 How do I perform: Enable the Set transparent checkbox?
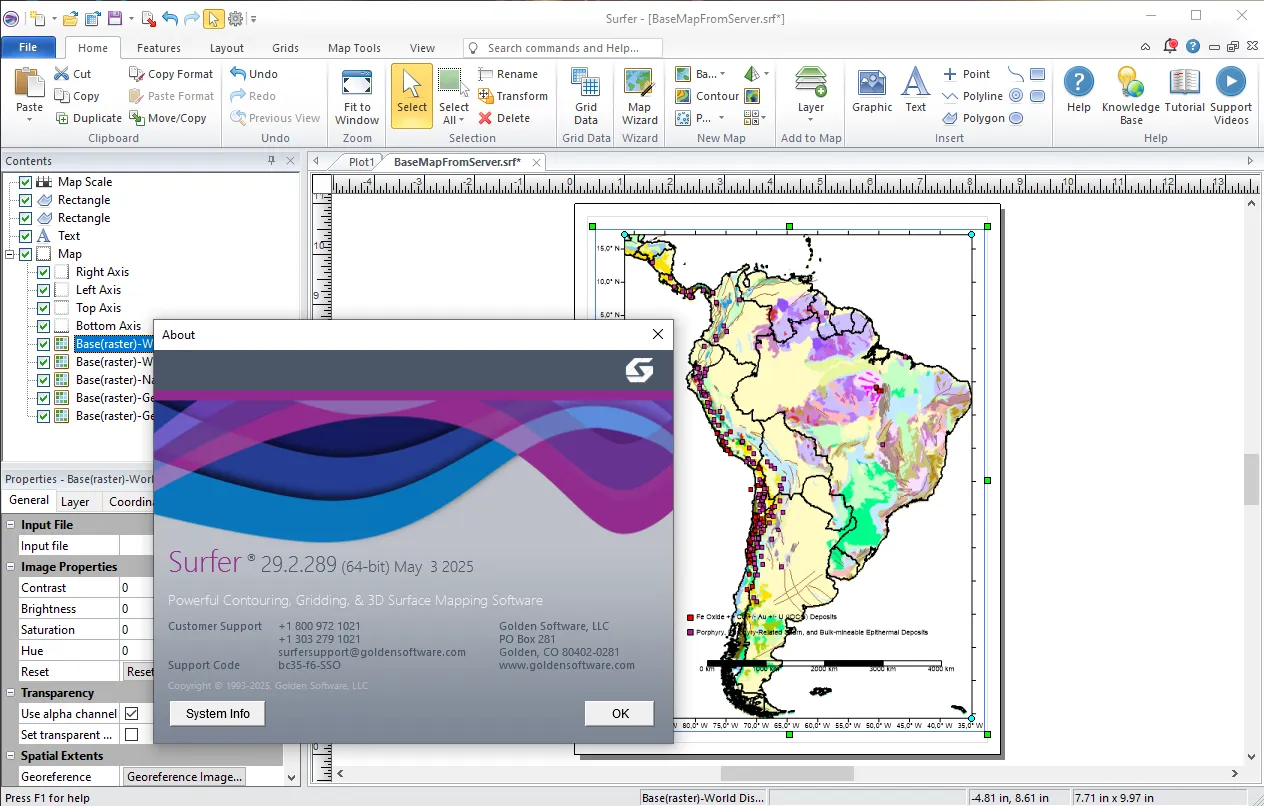[131, 735]
